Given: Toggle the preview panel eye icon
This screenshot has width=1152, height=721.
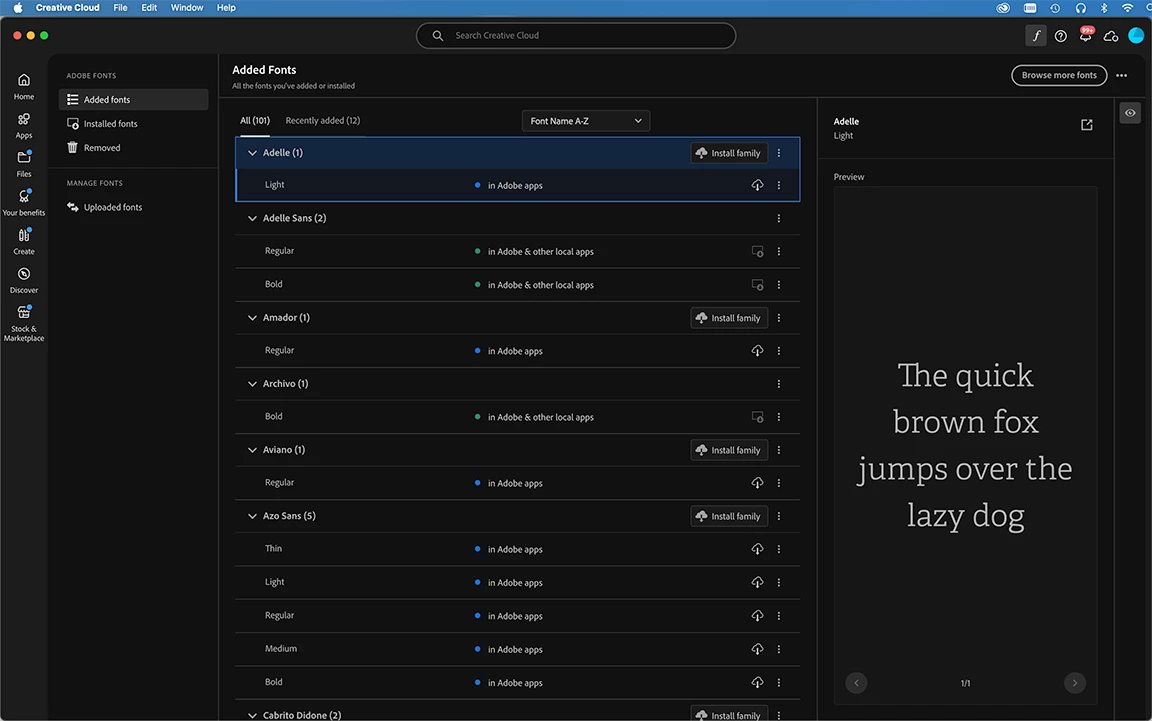Looking at the screenshot, I should coord(1130,113).
